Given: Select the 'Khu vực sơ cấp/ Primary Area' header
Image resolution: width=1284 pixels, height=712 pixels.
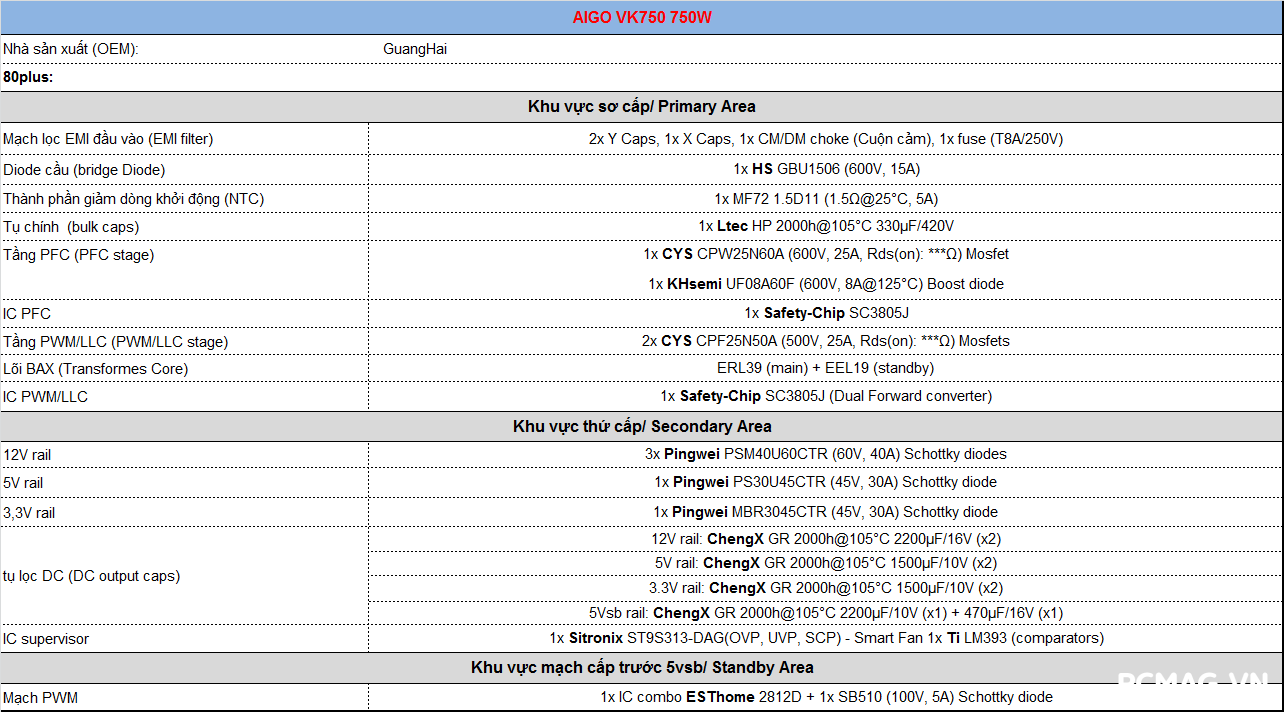Looking at the screenshot, I should click(x=642, y=107).
